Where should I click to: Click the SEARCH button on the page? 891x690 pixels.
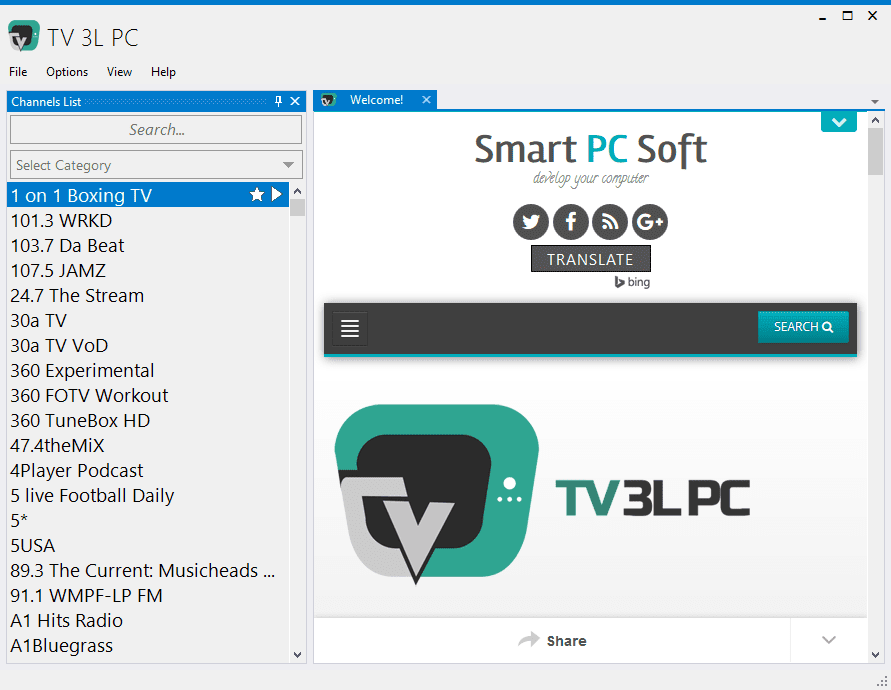pos(803,327)
